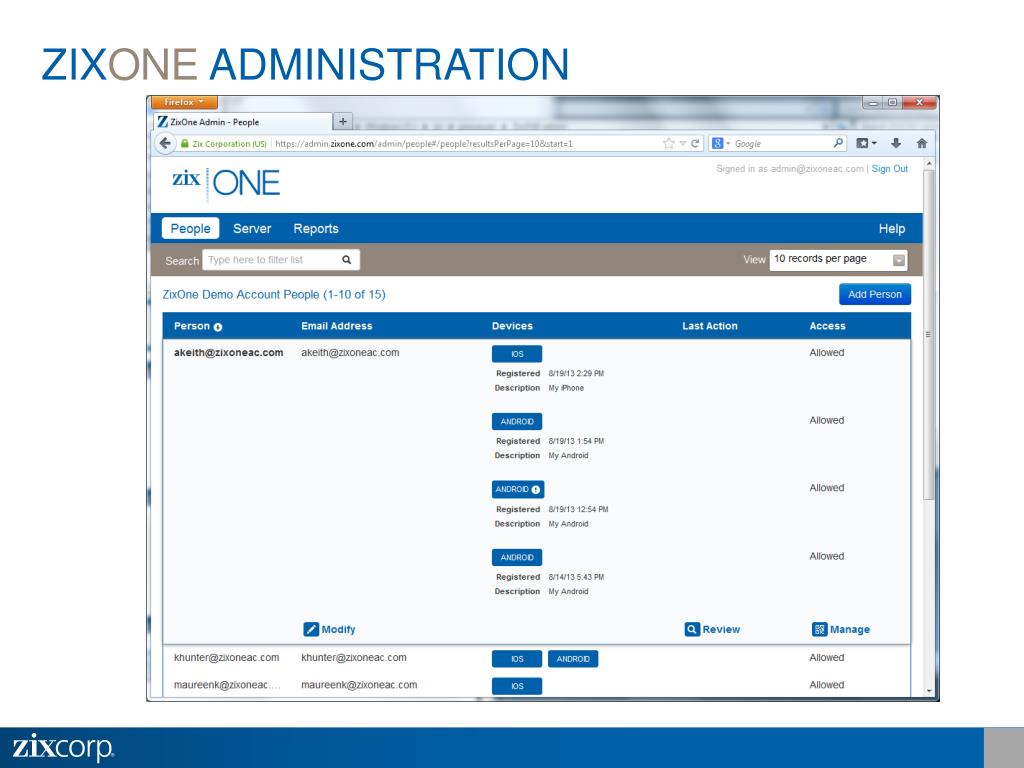Click the Review link
This screenshot has height=768, width=1024.
tap(721, 630)
